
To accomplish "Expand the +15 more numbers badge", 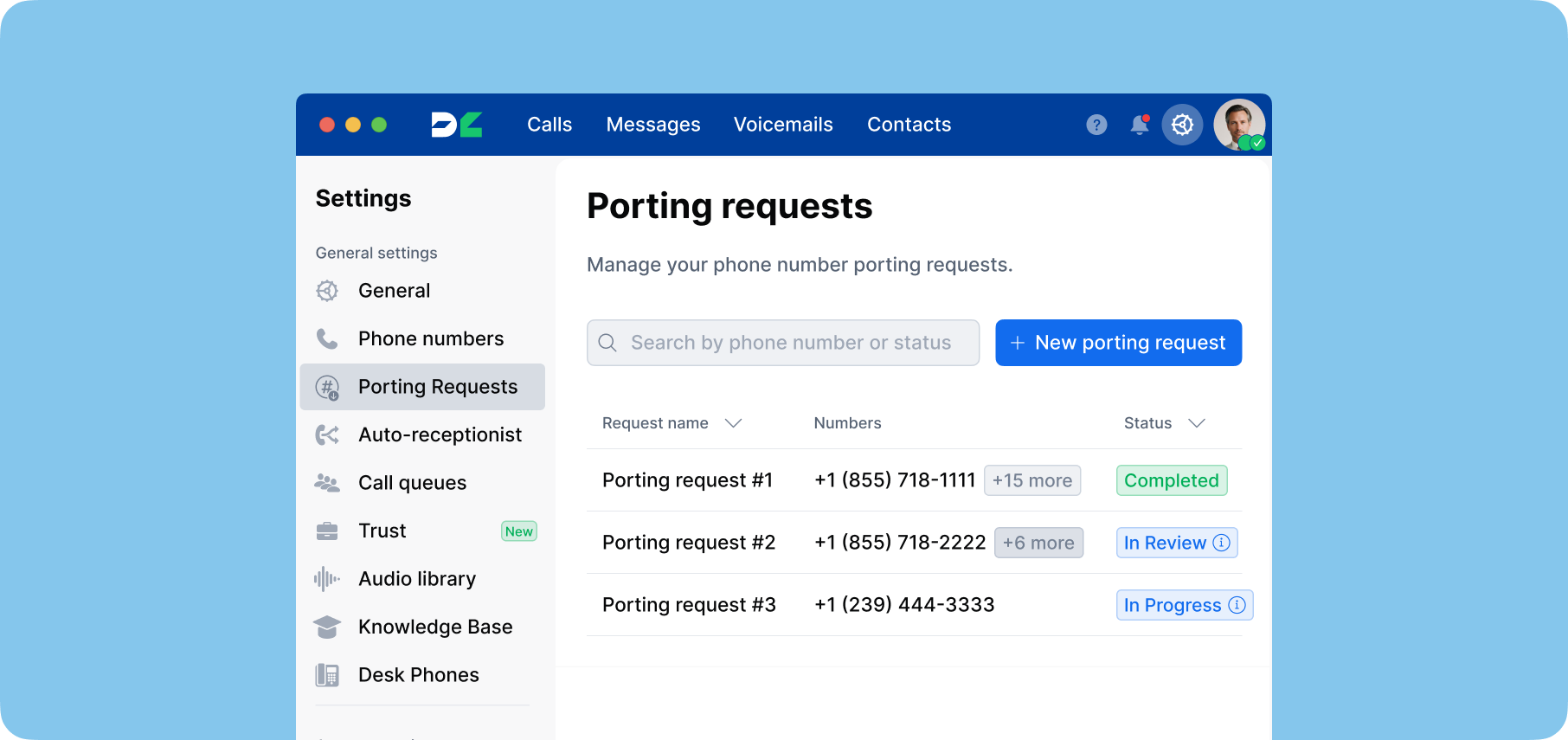I will [1031, 480].
